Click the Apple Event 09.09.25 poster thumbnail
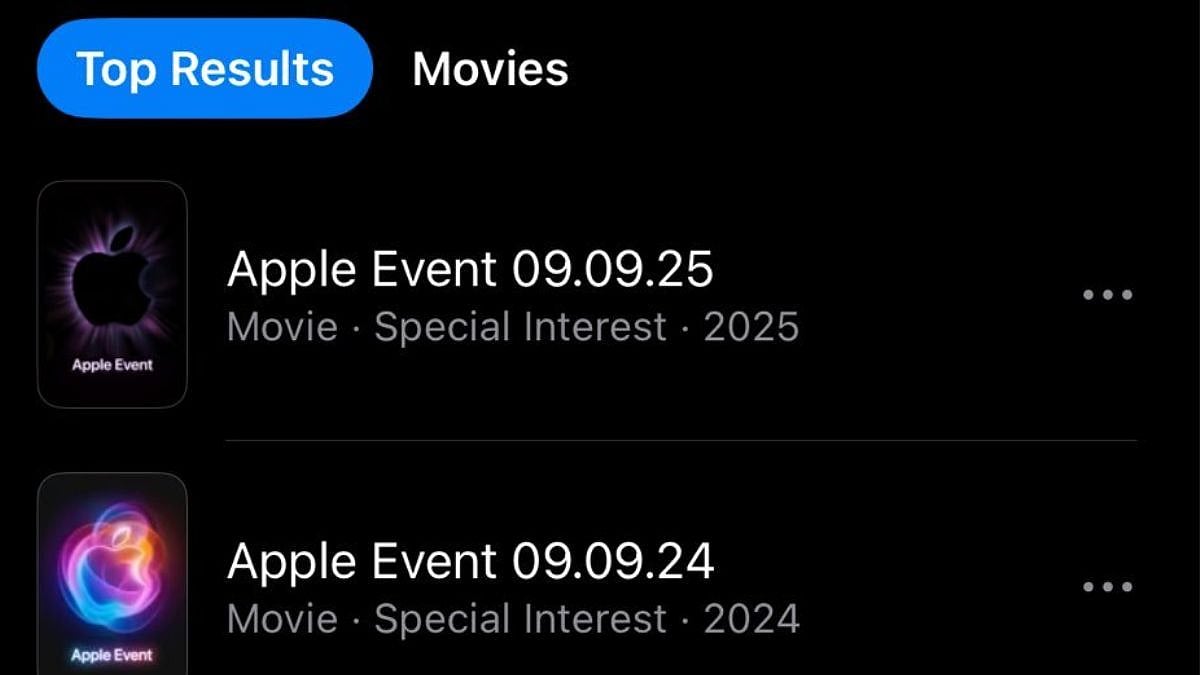The width and height of the screenshot is (1200, 675). coord(112,294)
